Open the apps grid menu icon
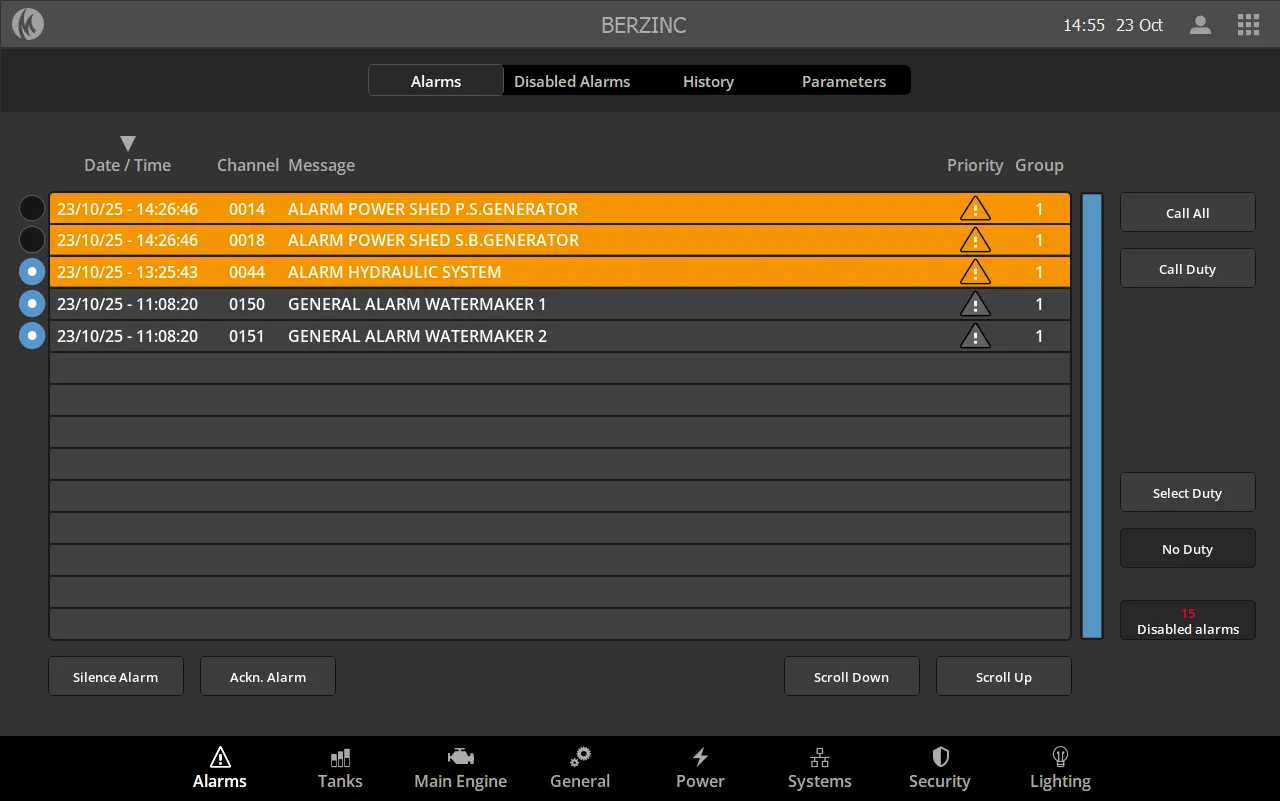This screenshot has height=801, width=1280. (x=1248, y=25)
